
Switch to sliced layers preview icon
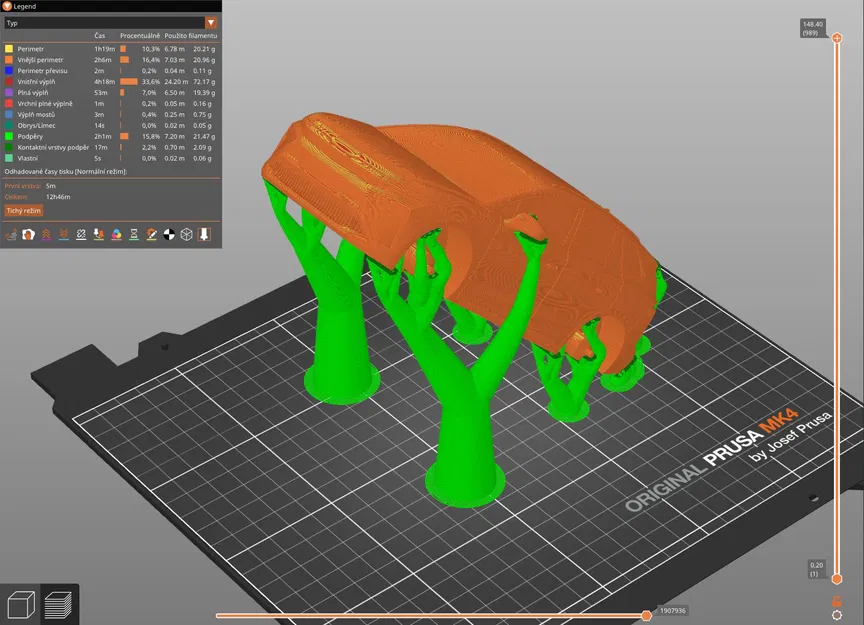58,605
